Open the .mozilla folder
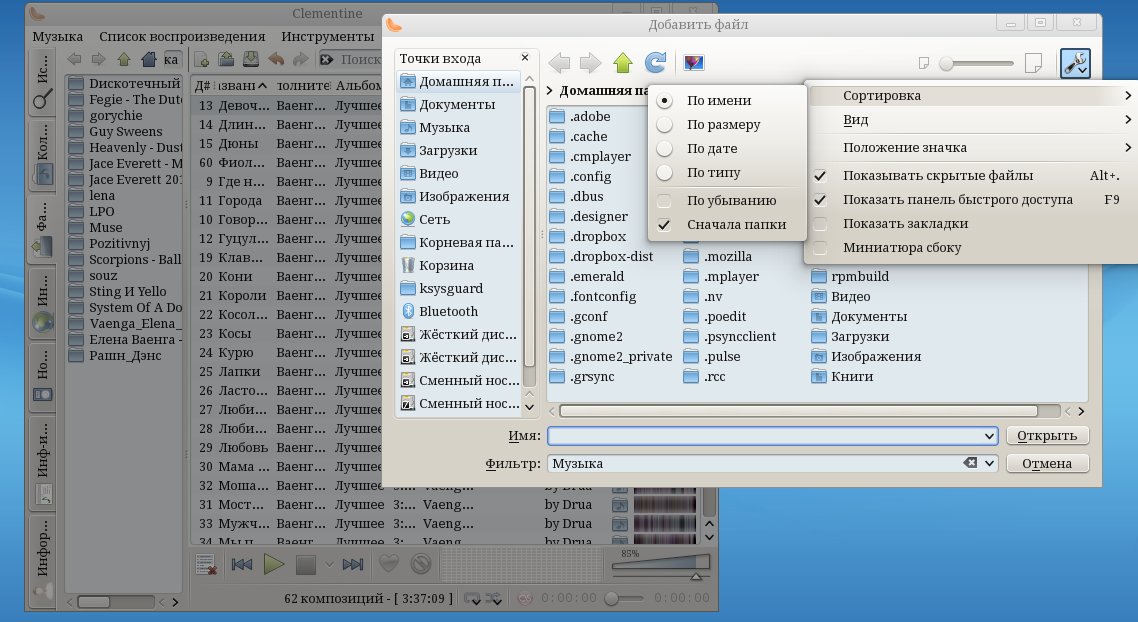Screen dimensions: 1138x622 pyautogui.click(x=727, y=256)
